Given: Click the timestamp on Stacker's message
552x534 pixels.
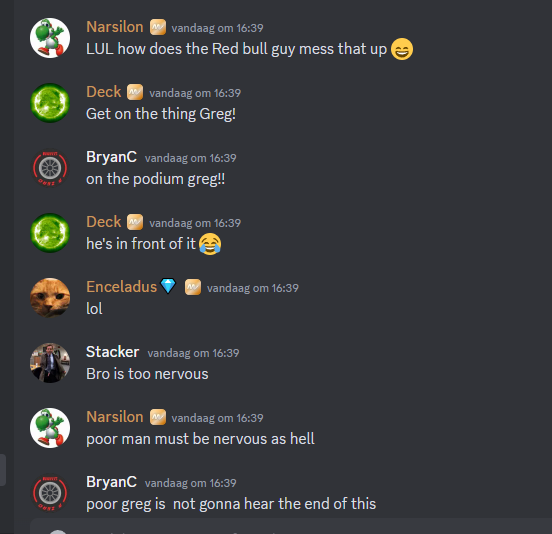Looking at the screenshot, I should click(x=193, y=353).
